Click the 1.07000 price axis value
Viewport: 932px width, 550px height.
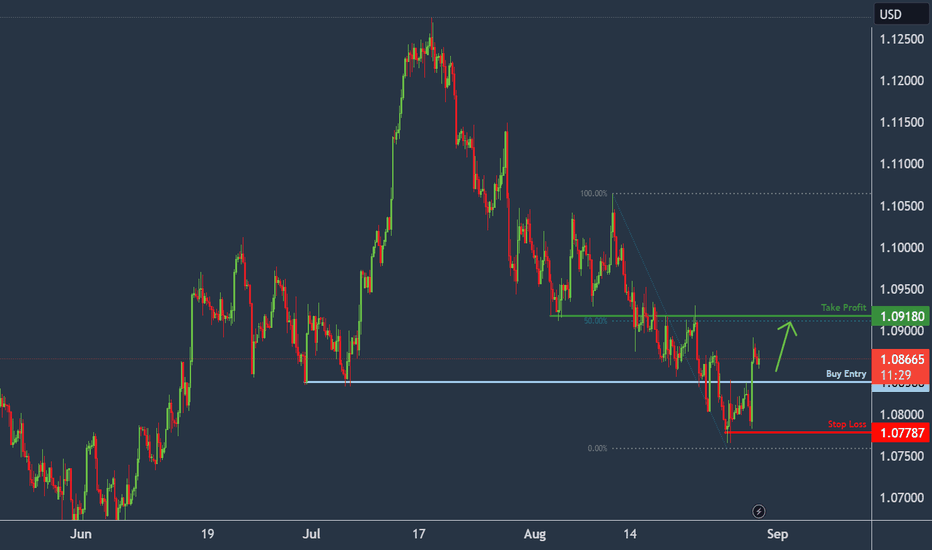pos(902,498)
